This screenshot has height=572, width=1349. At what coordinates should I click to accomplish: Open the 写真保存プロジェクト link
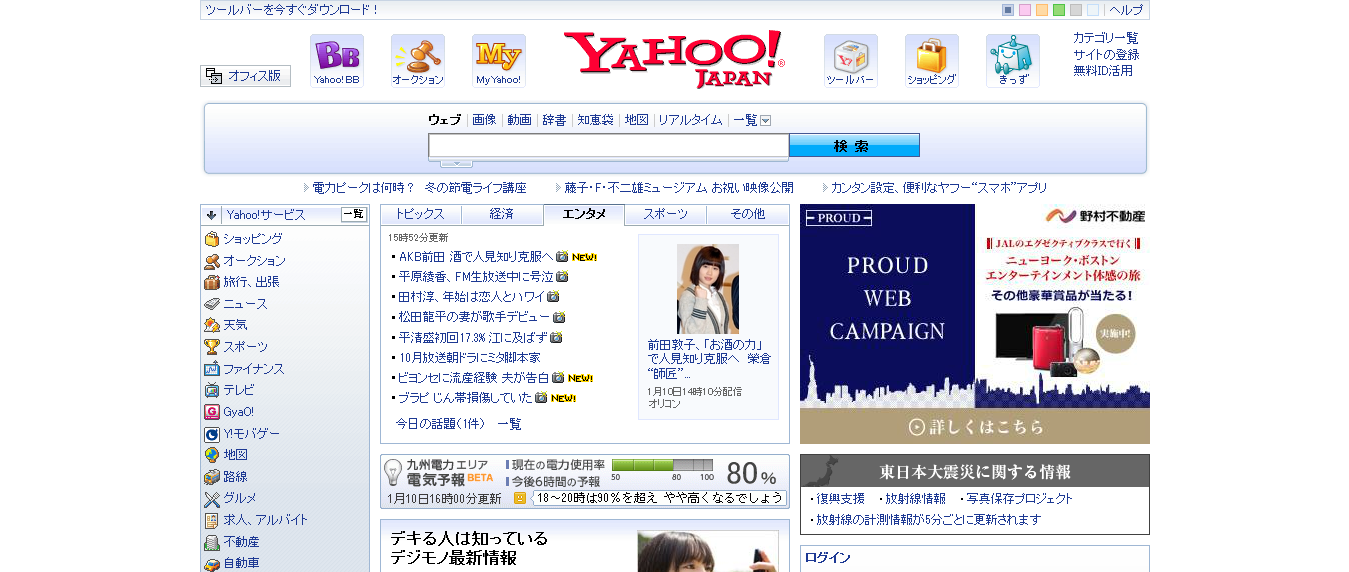coord(1019,498)
